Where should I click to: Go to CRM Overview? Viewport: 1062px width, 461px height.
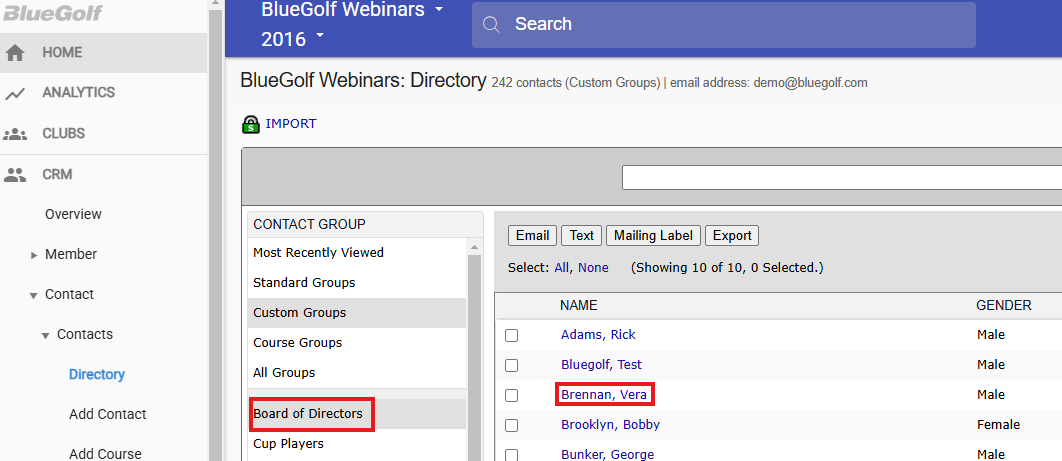[73, 214]
